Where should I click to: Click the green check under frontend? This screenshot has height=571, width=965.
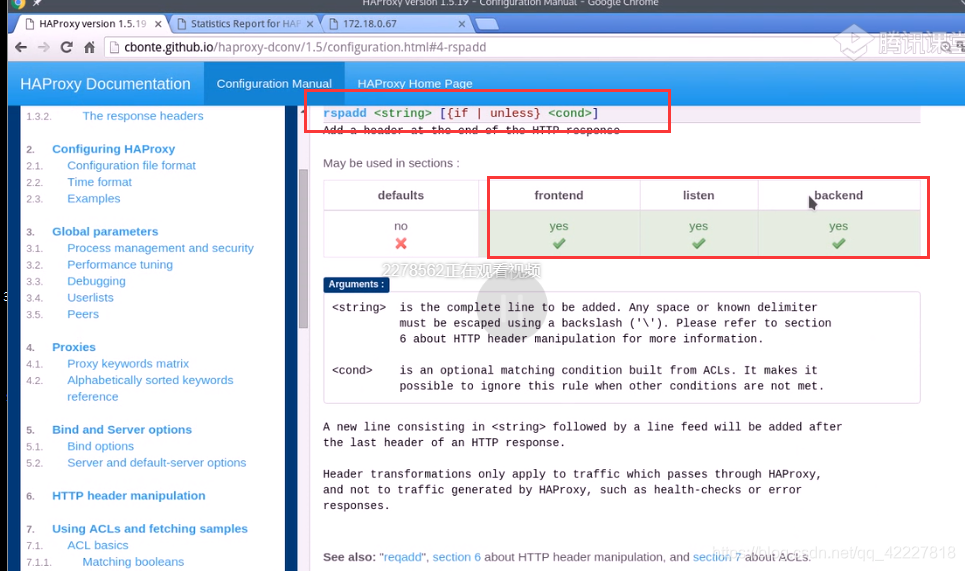coord(559,244)
